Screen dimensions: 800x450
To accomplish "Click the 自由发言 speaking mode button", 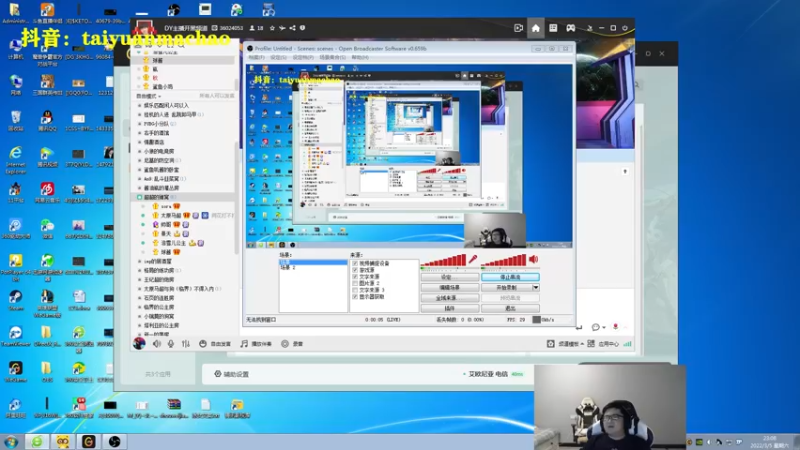I will (x=215, y=343).
